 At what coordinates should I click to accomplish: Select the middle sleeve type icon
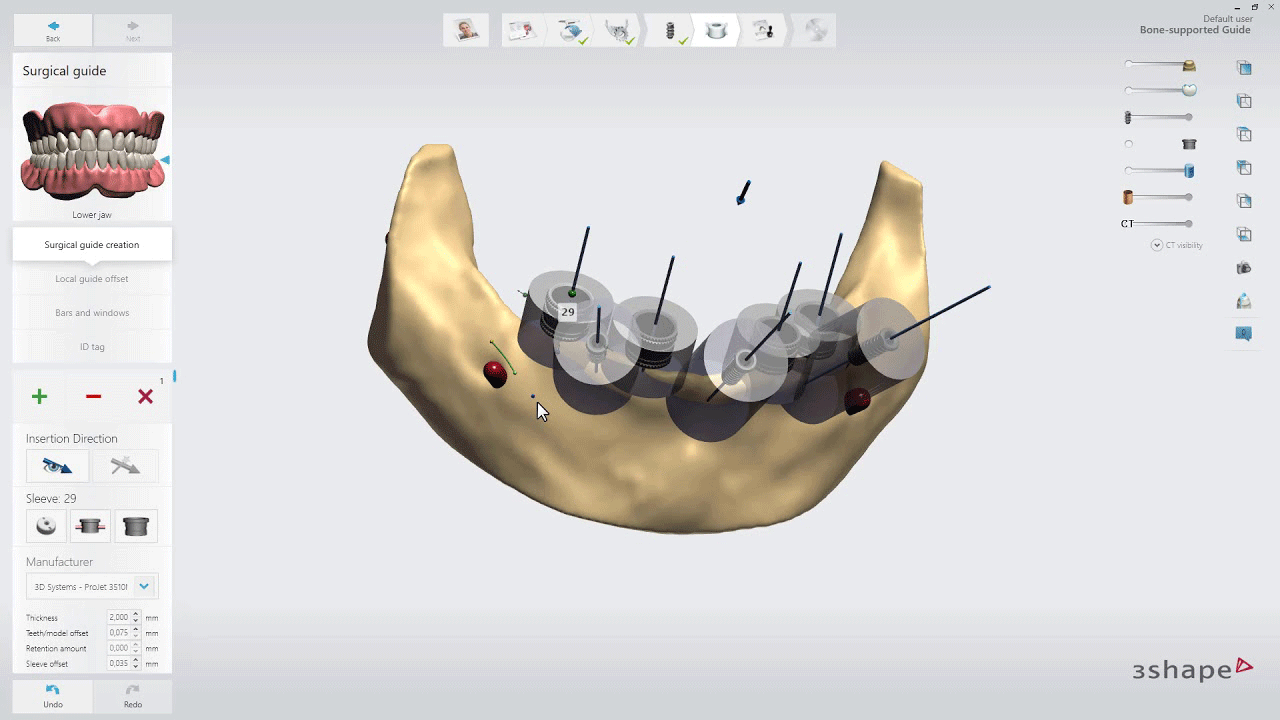(90, 525)
